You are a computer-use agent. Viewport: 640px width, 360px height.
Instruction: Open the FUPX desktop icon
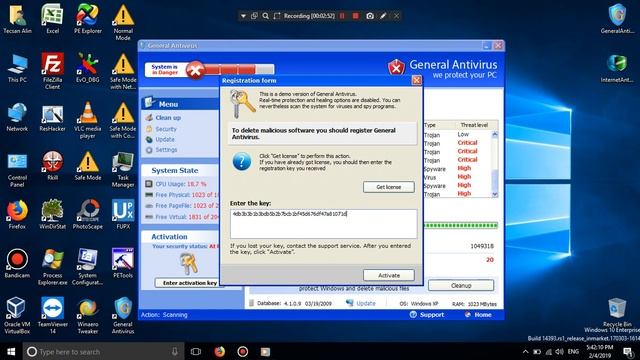(123, 215)
